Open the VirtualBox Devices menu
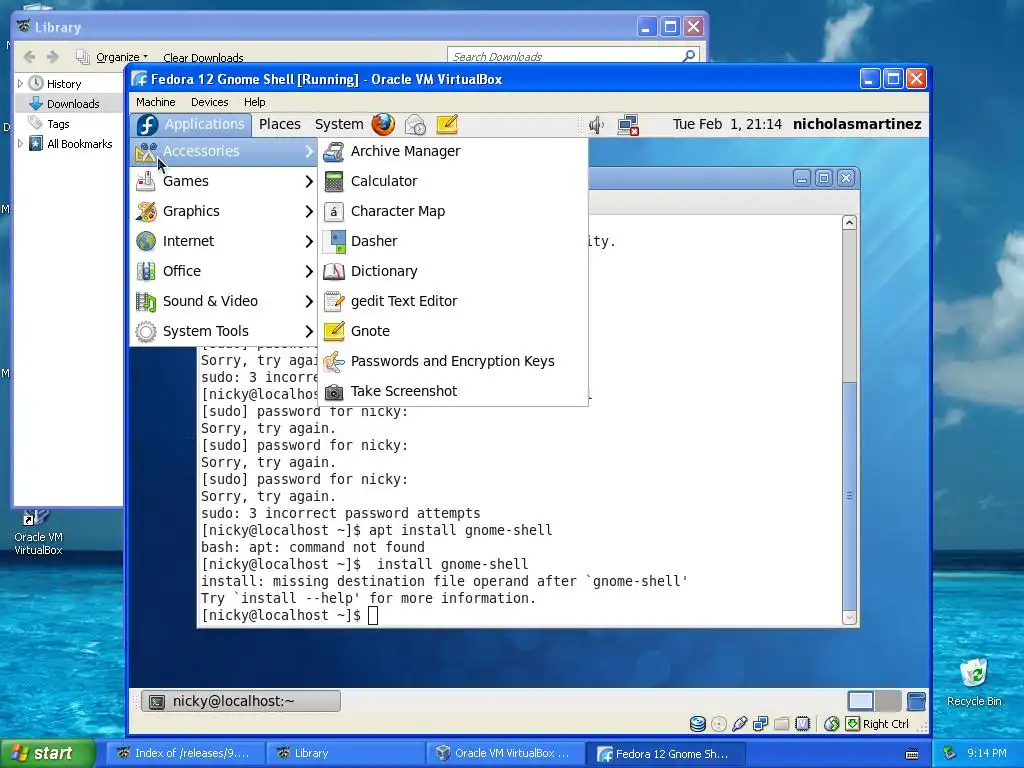Viewport: 1024px width, 768px height. 210,102
